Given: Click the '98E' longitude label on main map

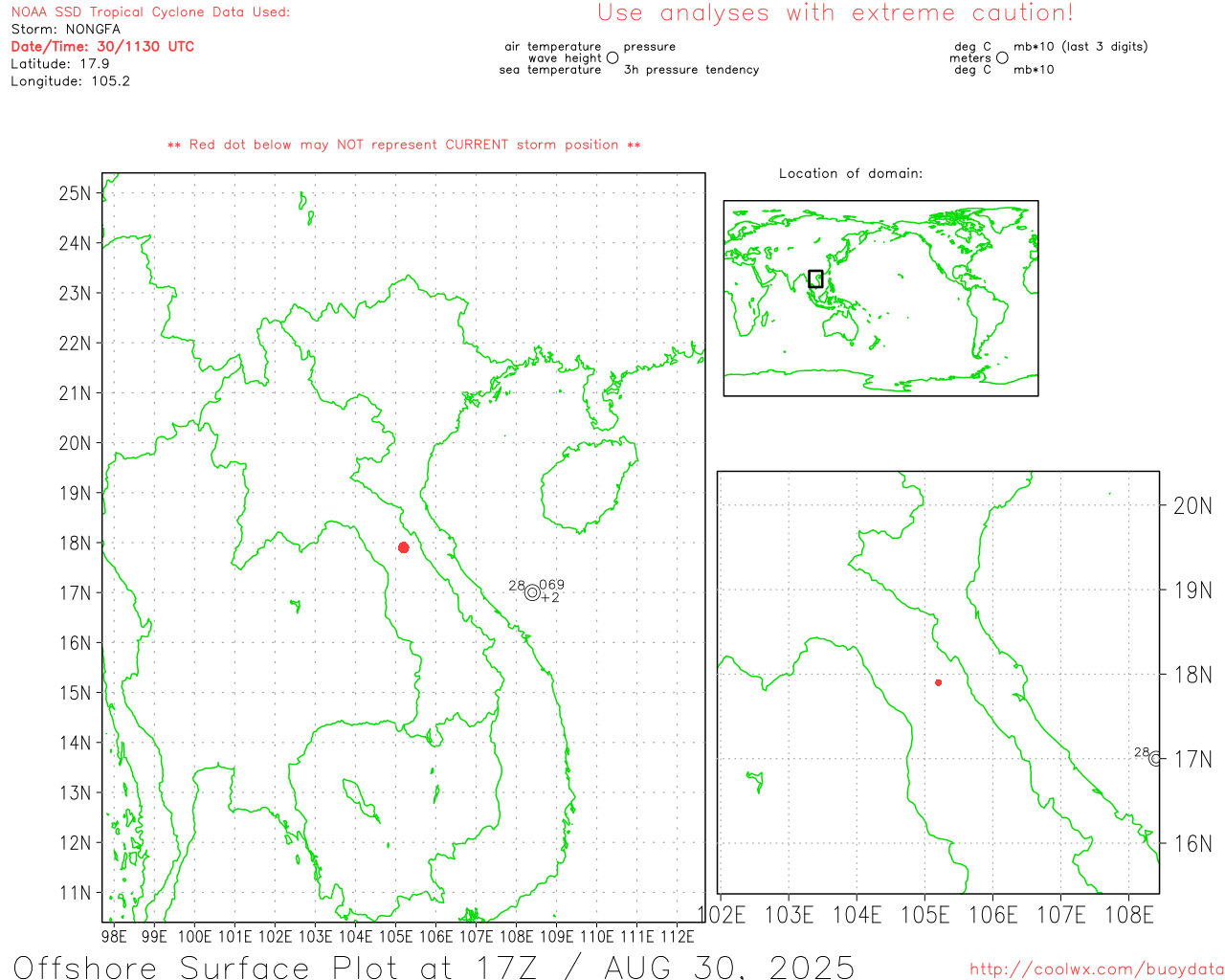Looking at the screenshot, I should click(114, 936).
